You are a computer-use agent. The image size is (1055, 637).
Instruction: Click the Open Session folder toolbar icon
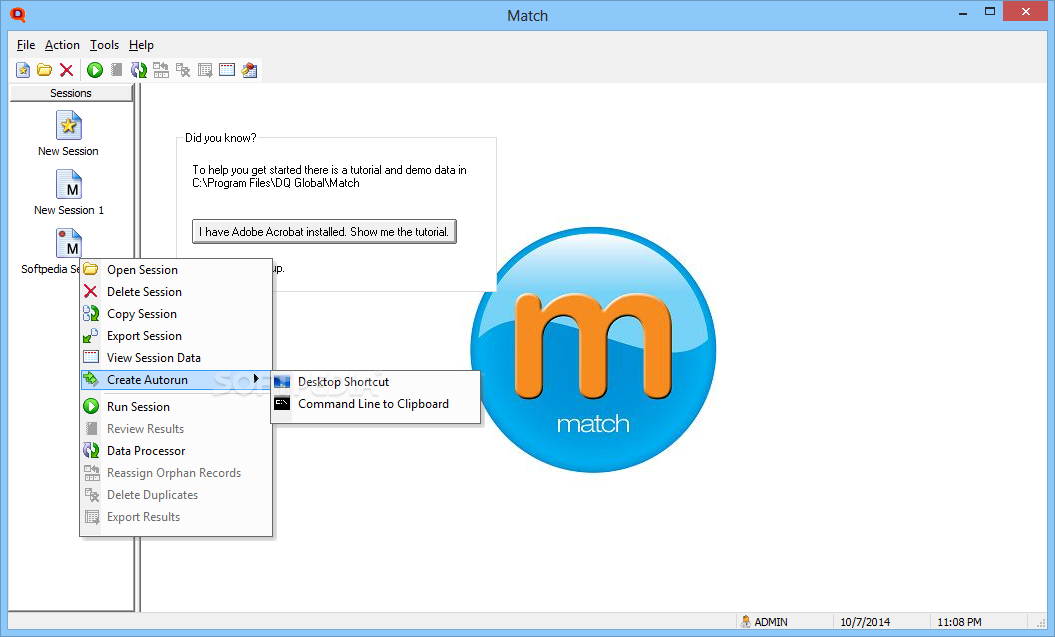[x=44, y=70]
